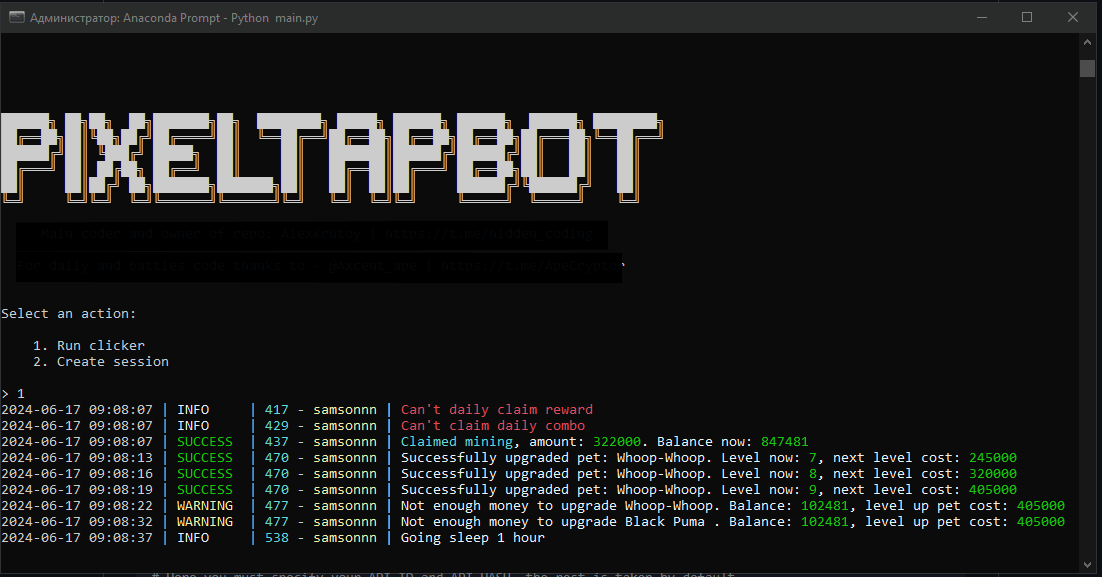The image size is (1102, 577).
Task: Click the 'Claimed mining' log text
Action: click(457, 441)
